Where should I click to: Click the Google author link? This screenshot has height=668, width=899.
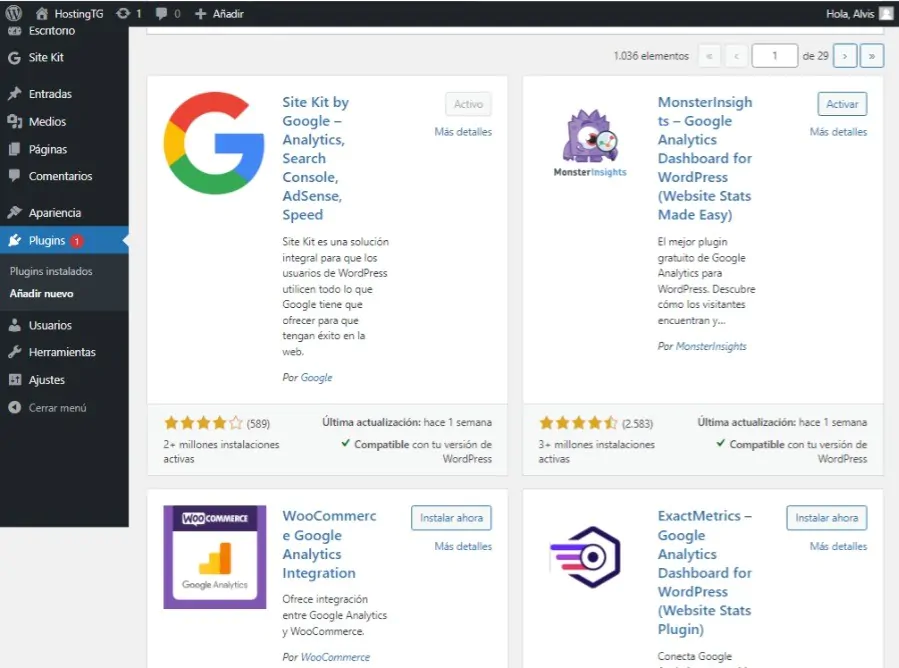[x=316, y=377]
